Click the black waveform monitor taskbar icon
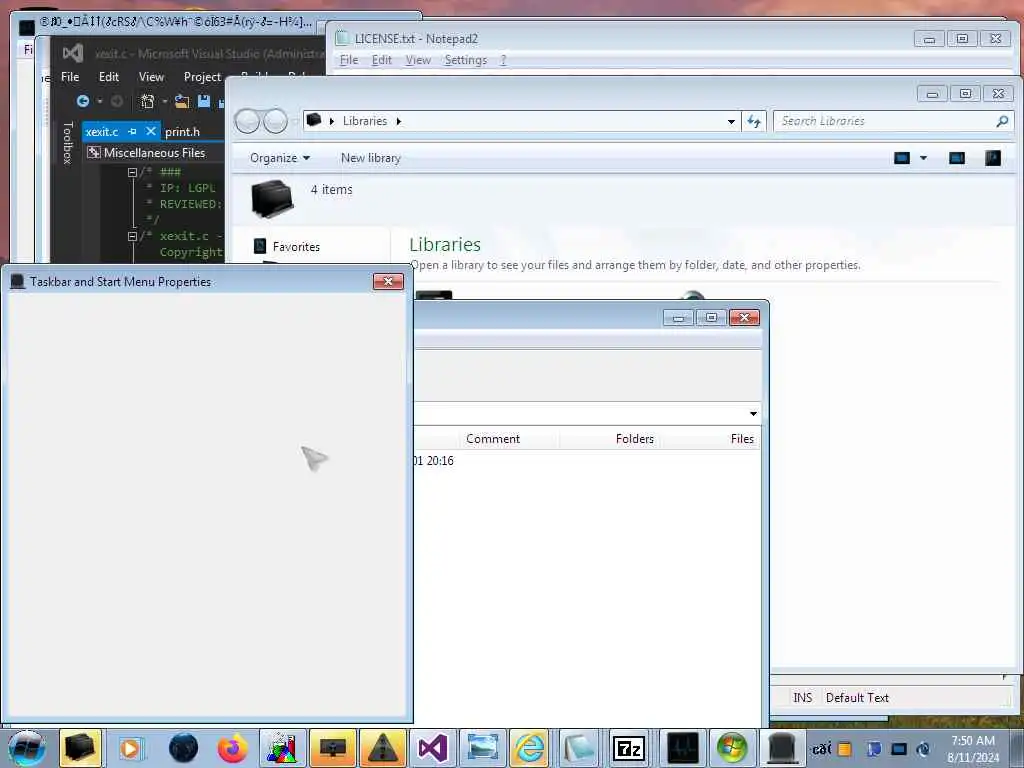The height and width of the screenshot is (768, 1024). tap(683, 748)
